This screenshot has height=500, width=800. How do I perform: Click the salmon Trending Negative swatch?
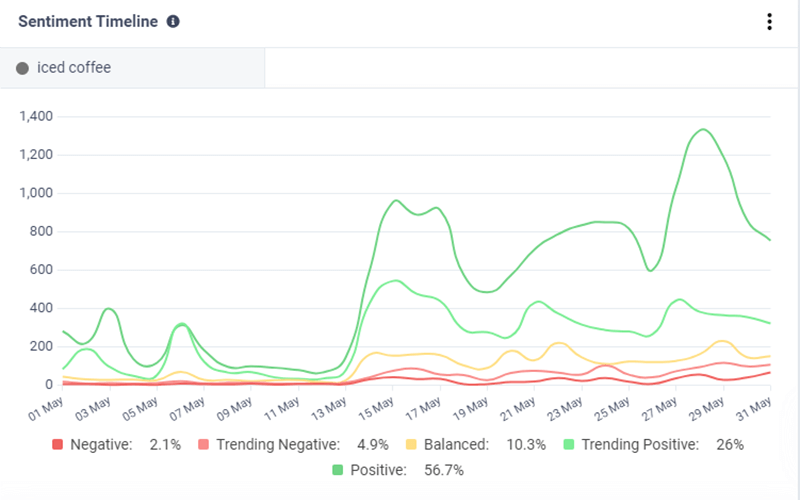pyautogui.click(x=203, y=444)
